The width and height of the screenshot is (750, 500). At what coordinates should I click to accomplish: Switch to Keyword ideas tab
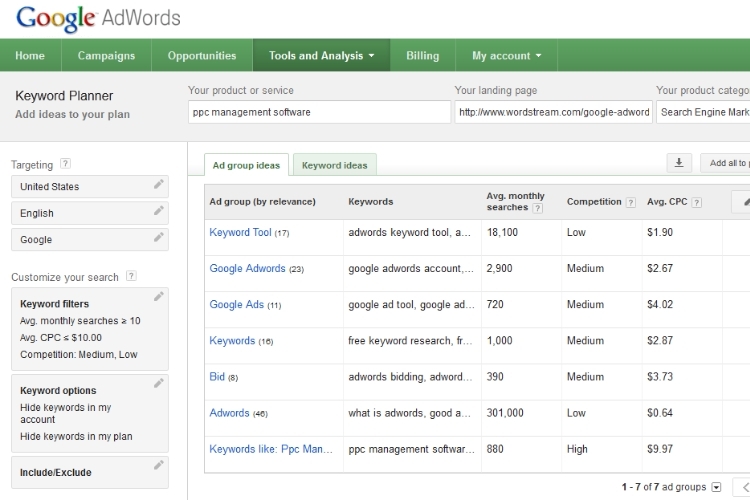334,165
